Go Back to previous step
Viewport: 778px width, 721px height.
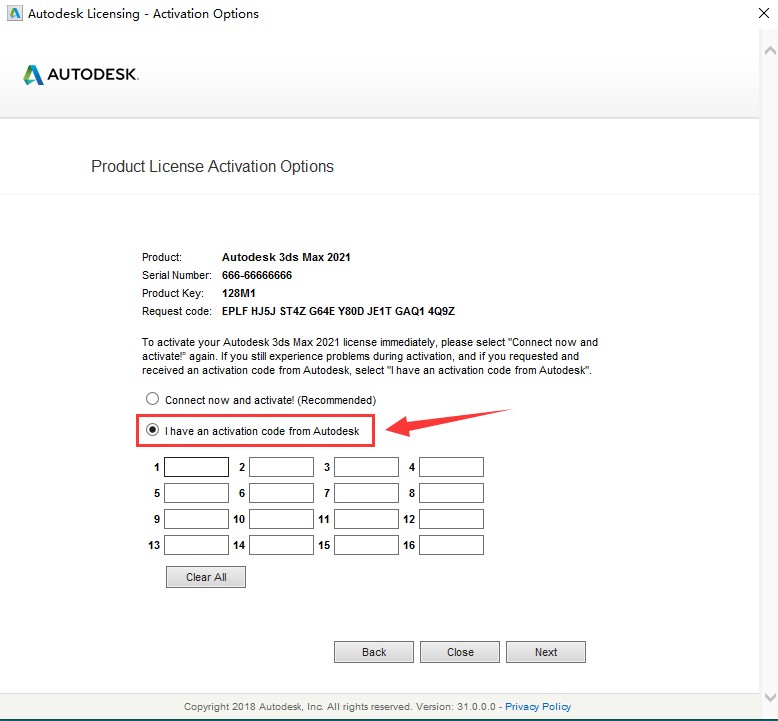[x=374, y=652]
